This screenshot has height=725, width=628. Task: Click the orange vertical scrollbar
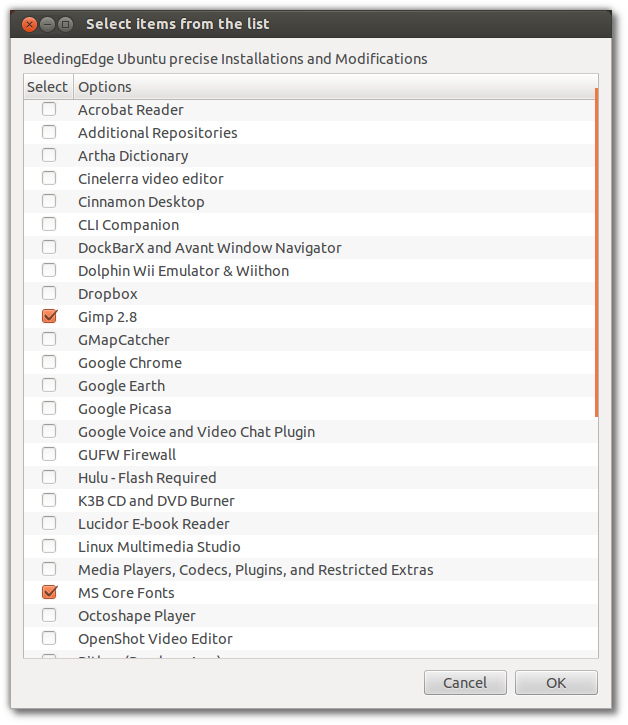[x=596, y=252]
